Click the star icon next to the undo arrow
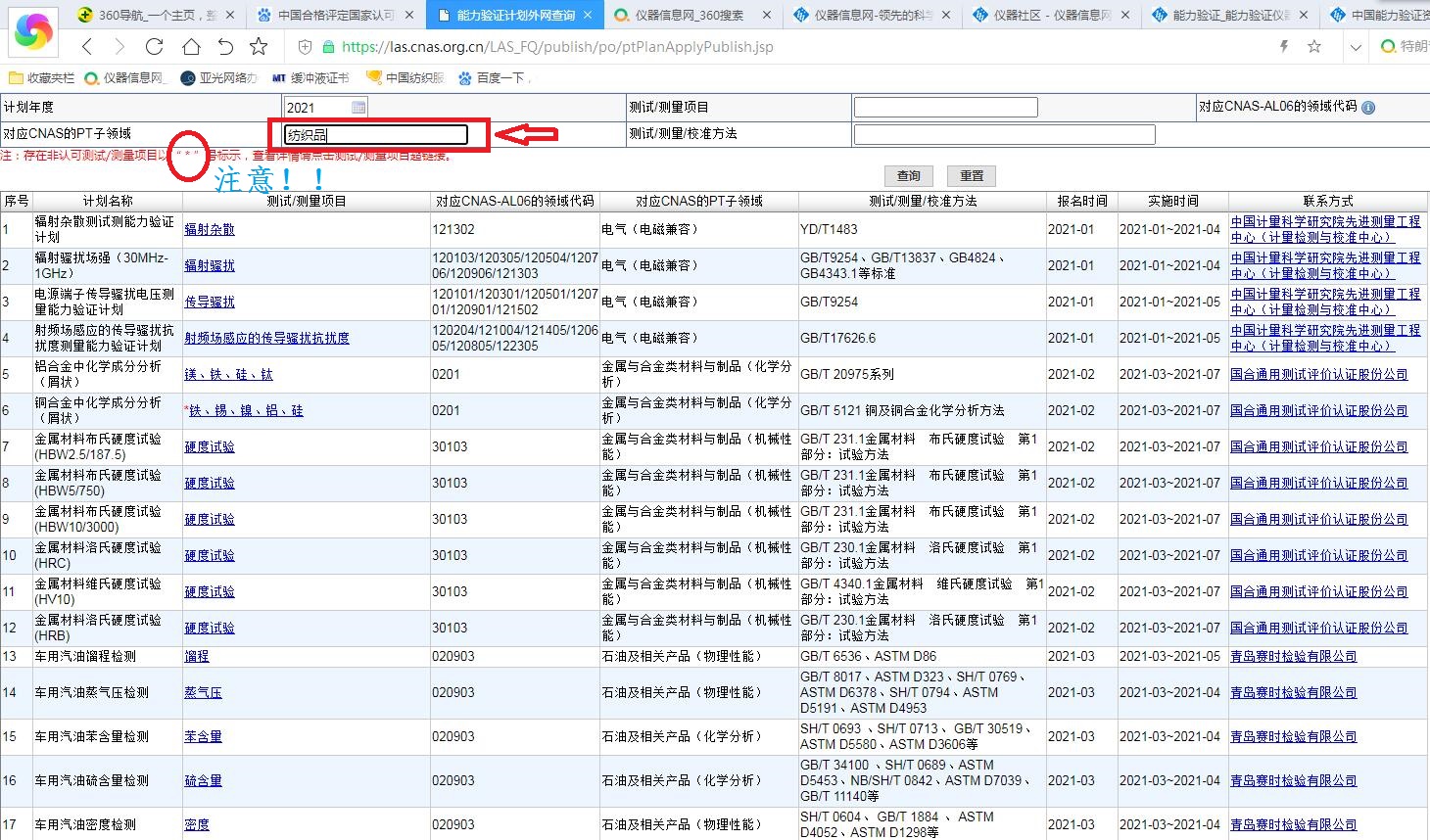The height and width of the screenshot is (840, 1430). click(x=259, y=46)
